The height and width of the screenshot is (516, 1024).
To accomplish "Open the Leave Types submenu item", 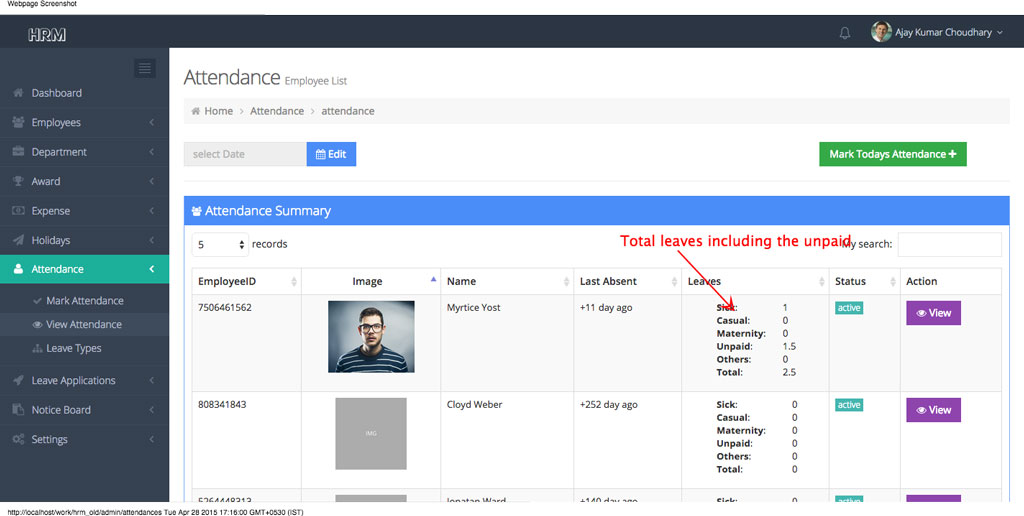I will point(74,348).
